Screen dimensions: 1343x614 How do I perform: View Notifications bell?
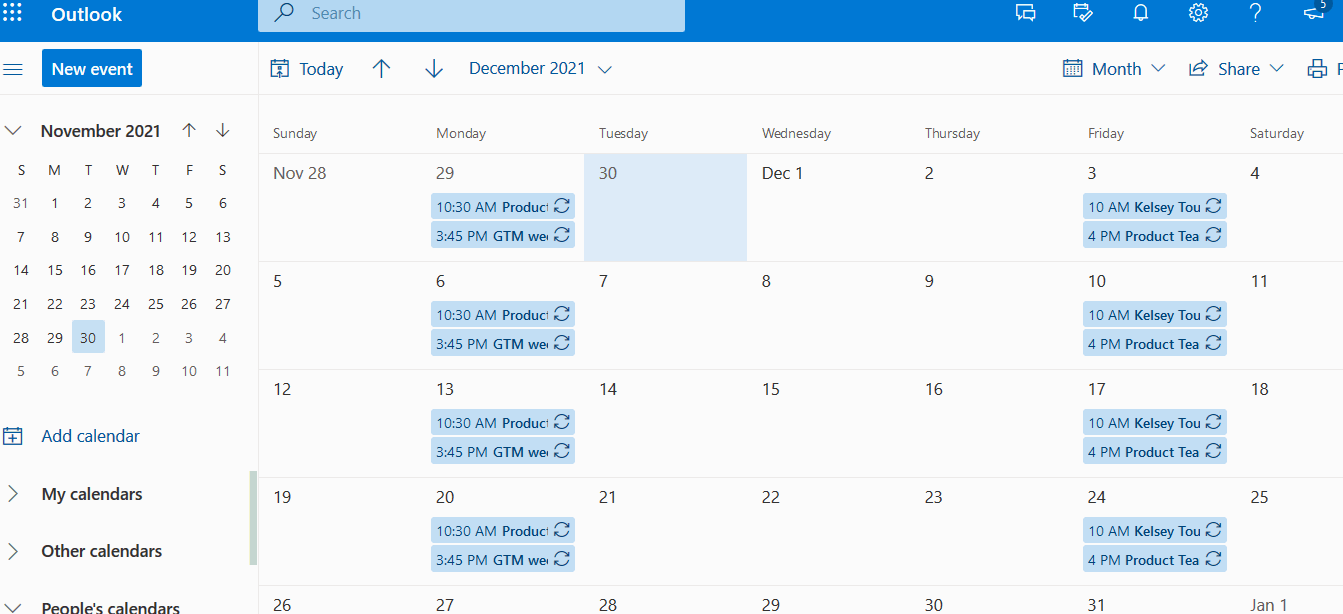click(1140, 13)
